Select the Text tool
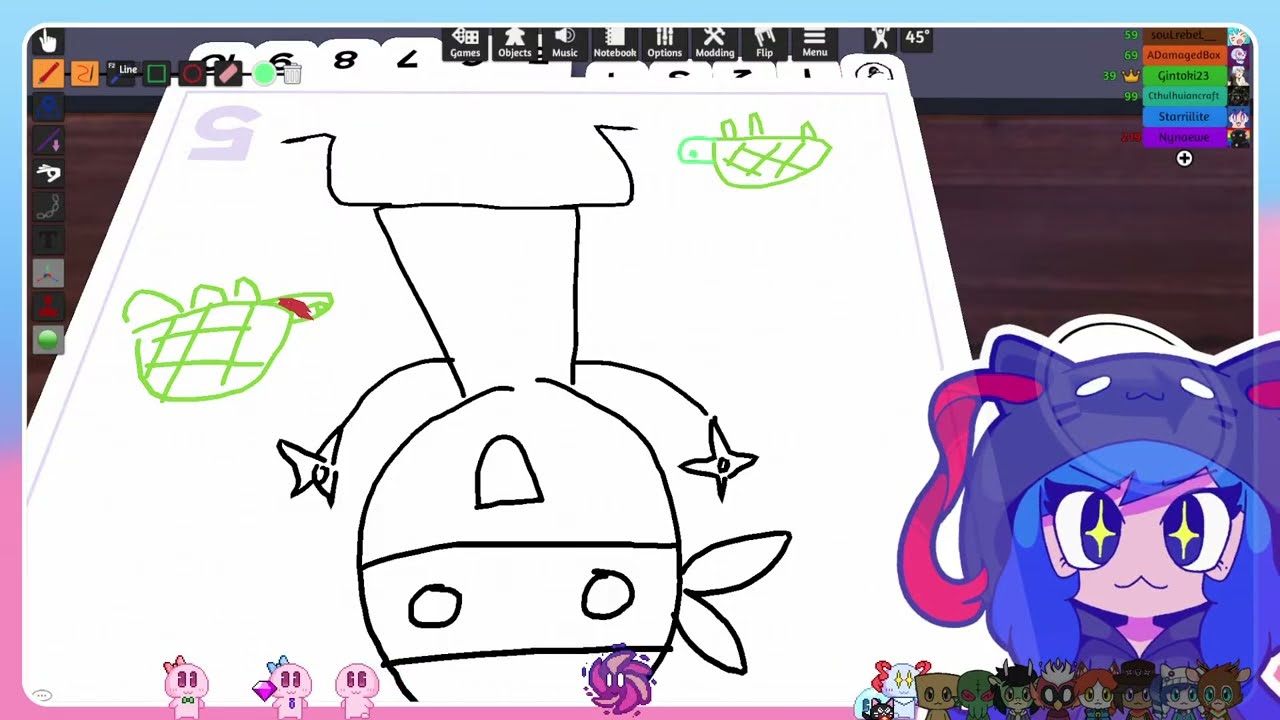Screen dimensions: 1280x720 (x=48, y=239)
